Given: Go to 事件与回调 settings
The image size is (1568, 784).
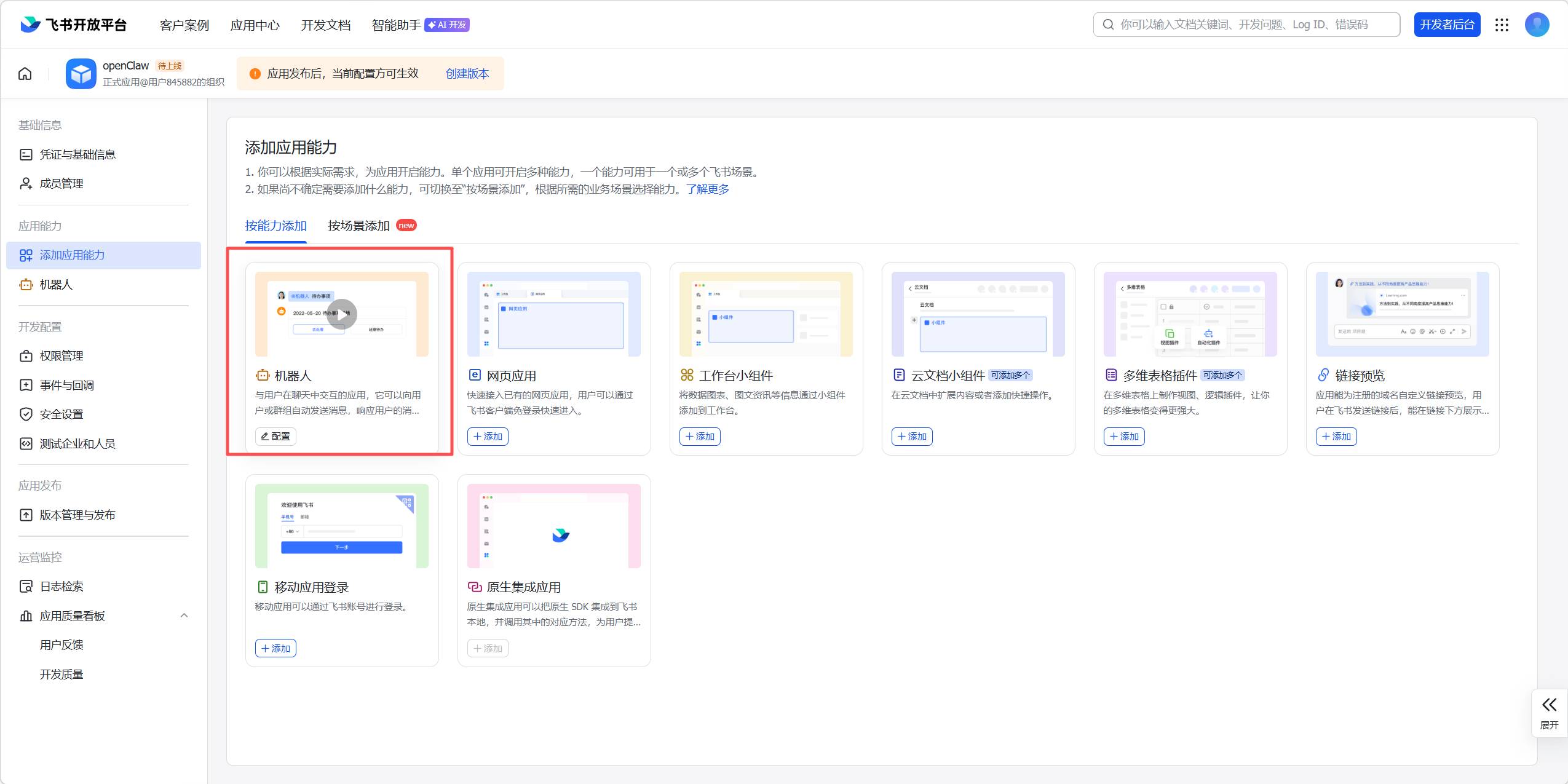Looking at the screenshot, I should click(x=66, y=386).
